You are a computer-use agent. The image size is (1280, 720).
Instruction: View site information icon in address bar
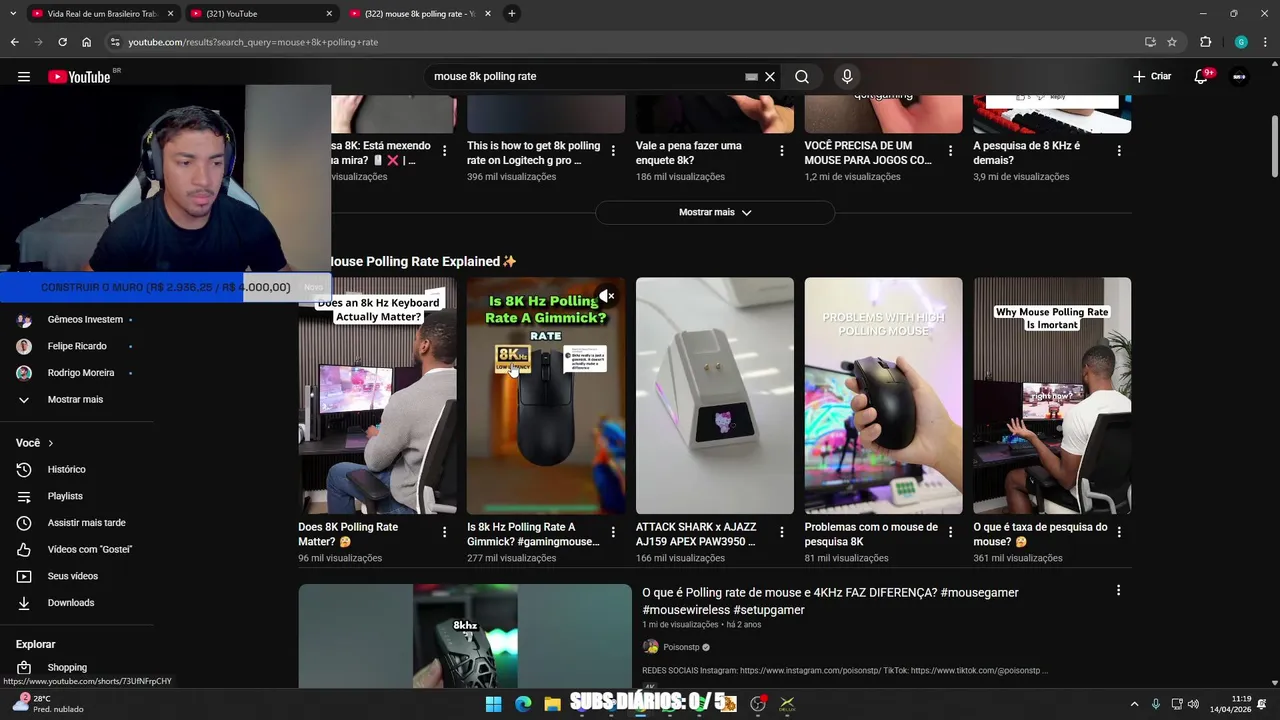pyautogui.click(x=115, y=42)
